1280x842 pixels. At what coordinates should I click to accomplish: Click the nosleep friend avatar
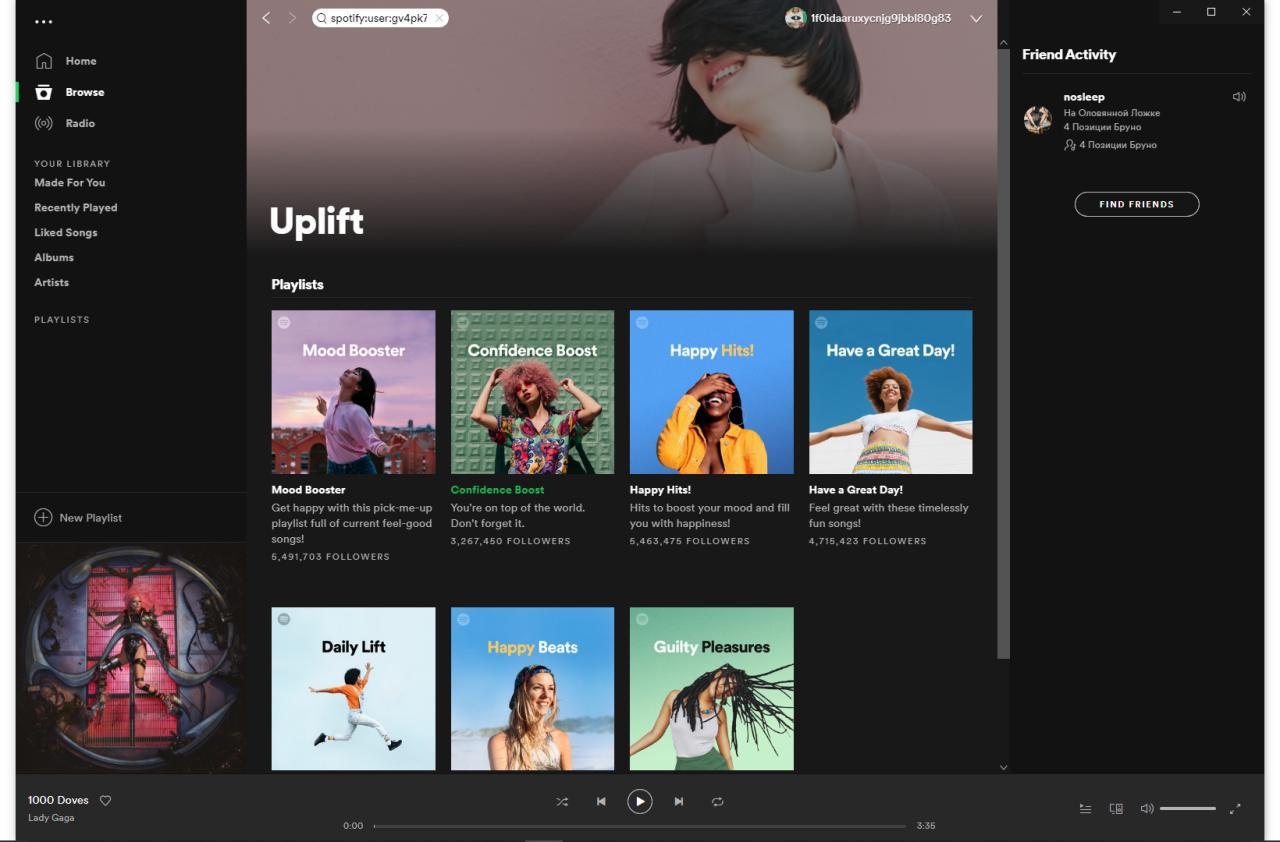(x=1038, y=120)
